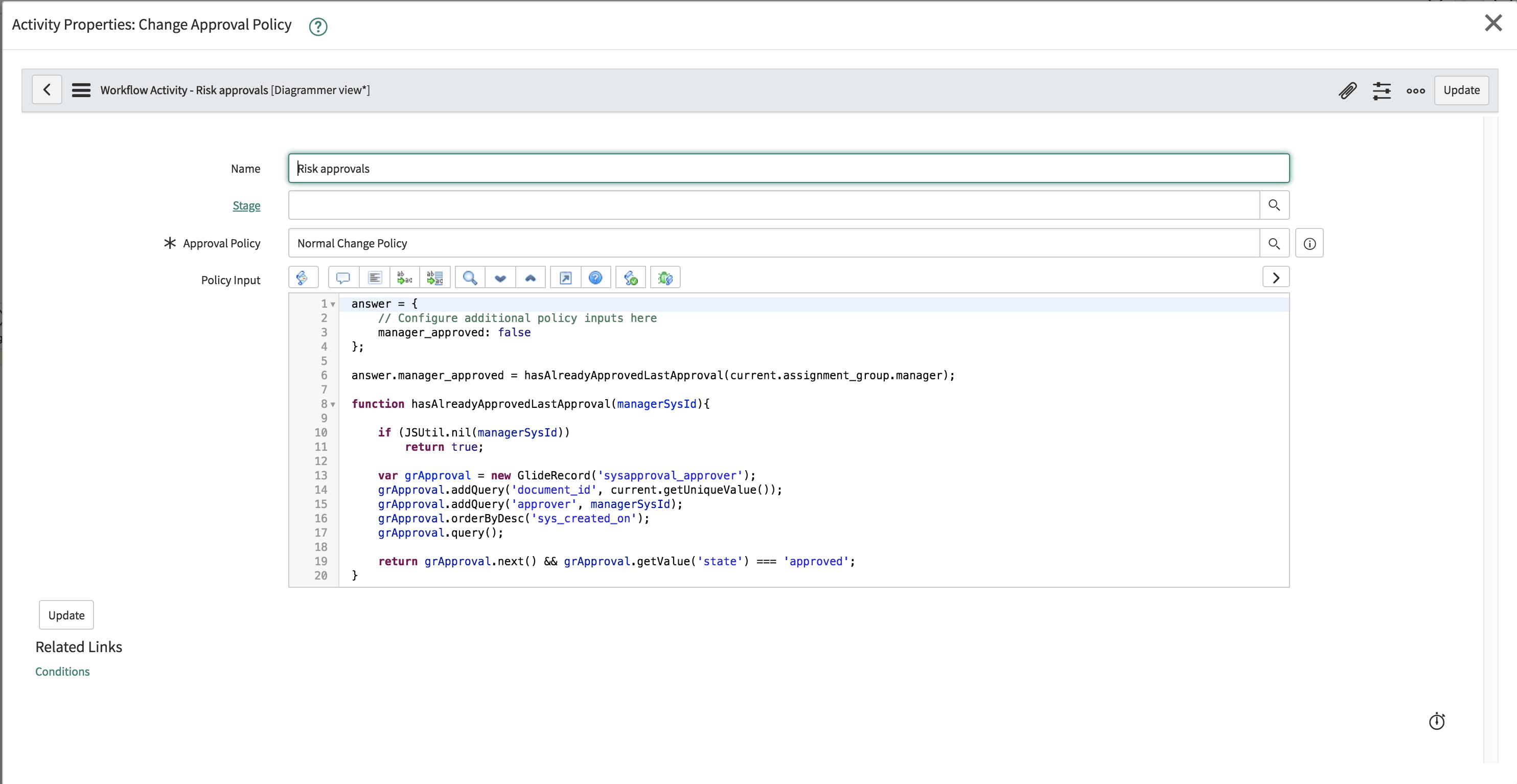Jump to the previous search match
This screenshot has height=784, width=1517.
click(x=530, y=278)
